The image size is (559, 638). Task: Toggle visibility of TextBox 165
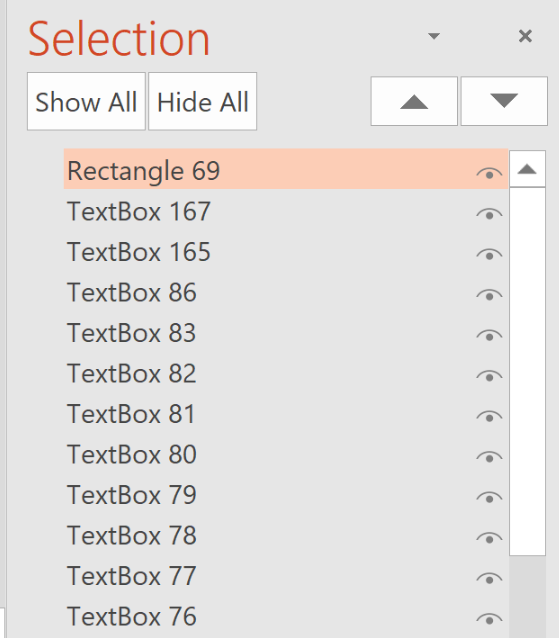[489, 255]
